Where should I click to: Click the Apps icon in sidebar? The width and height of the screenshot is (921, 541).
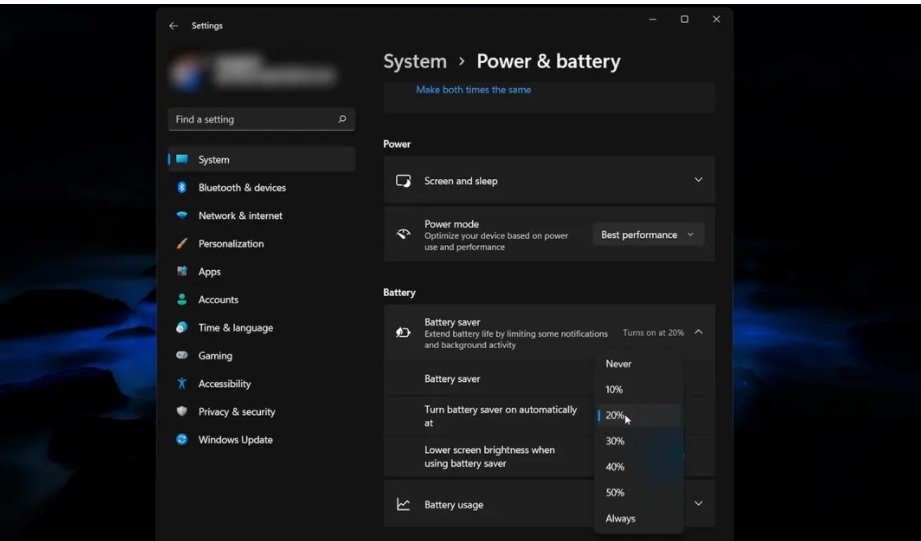pos(182,271)
